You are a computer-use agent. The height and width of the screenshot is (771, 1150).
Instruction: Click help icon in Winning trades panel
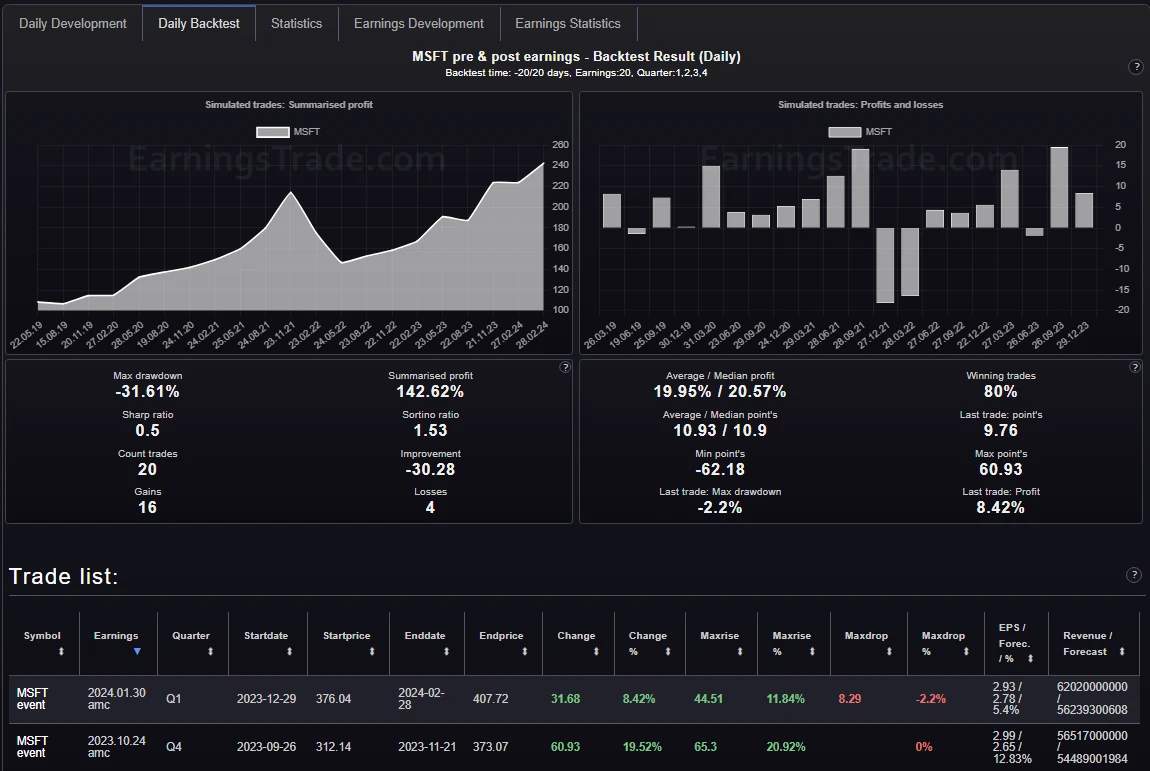[1134, 367]
